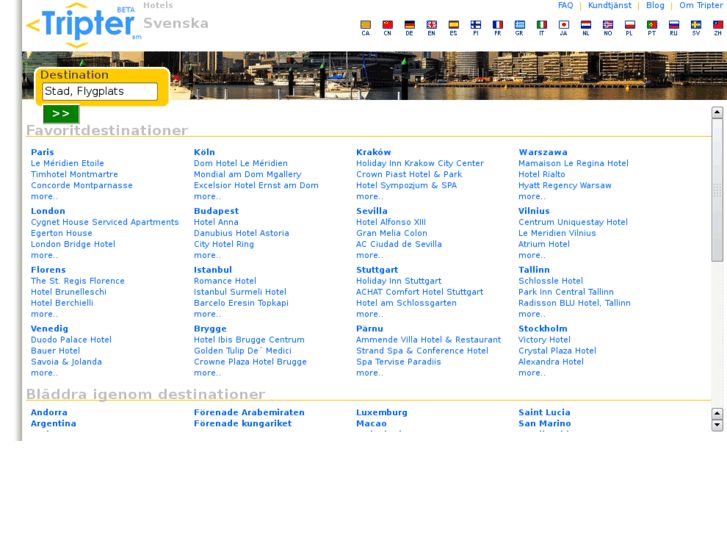The image size is (727, 545).
Task: Open Duodo Palace Hotel in Venedig
Action: pyautogui.click(x=71, y=340)
